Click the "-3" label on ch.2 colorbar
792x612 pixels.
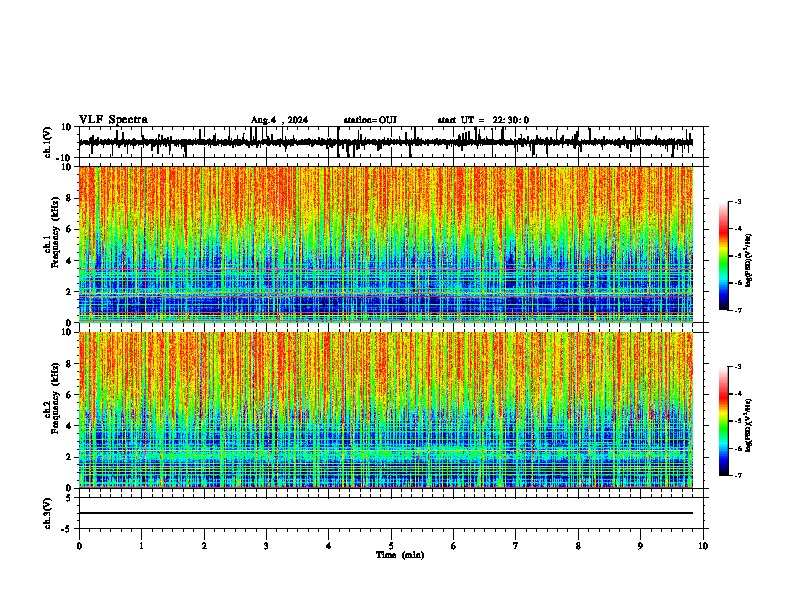point(737,367)
